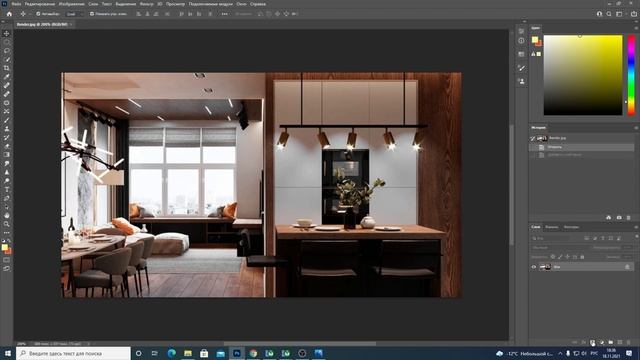Select the Lasso tool

point(7,51)
